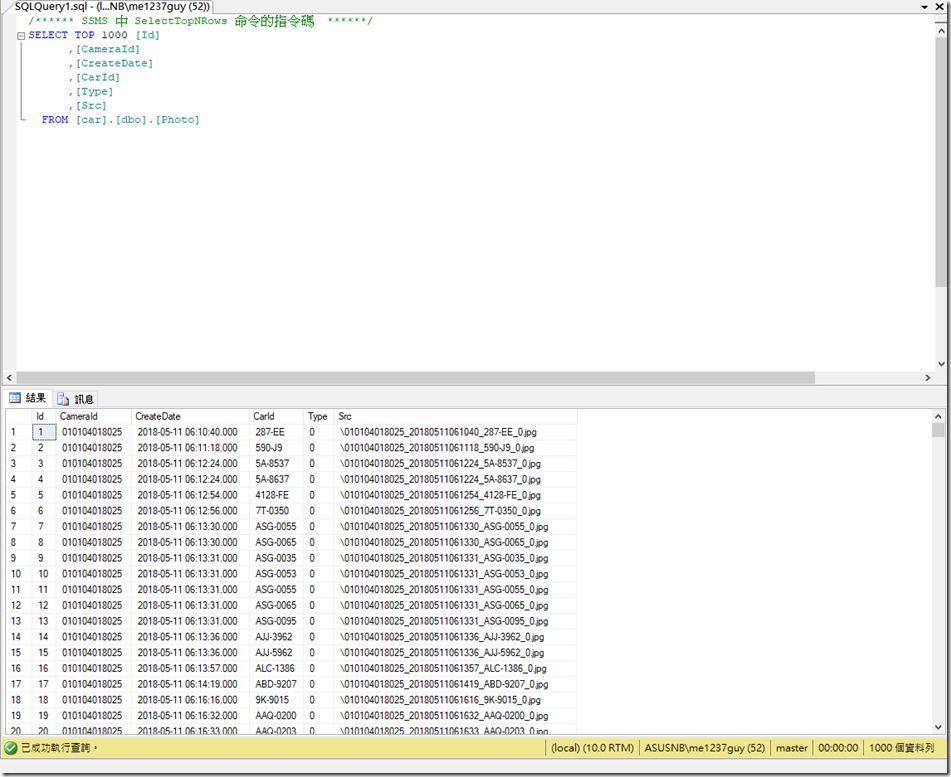Click the green query success status icon
This screenshot has width=951, height=777.
coord(11,747)
